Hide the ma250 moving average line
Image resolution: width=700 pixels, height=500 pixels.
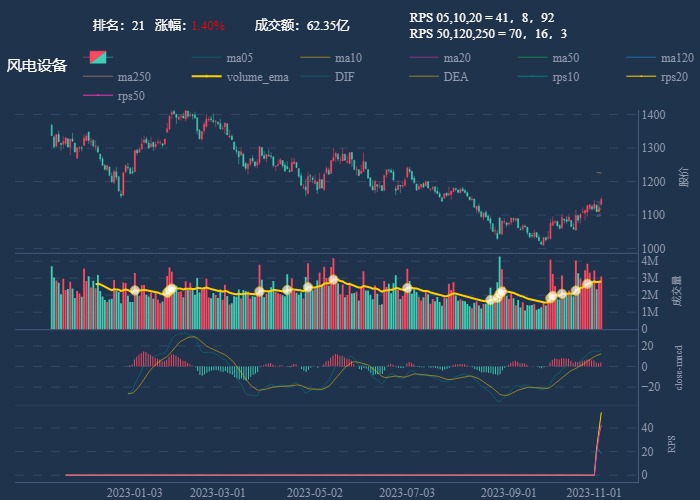pyautogui.click(x=117, y=77)
